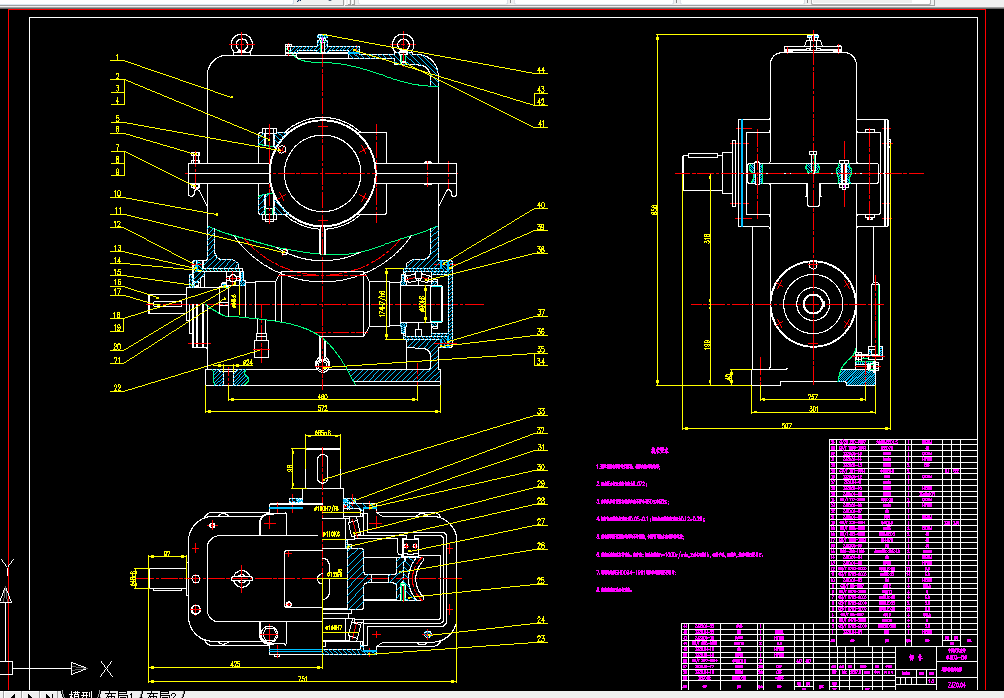Image resolution: width=1004 pixels, height=698 pixels.
Task: Select part balloon number 23
Action: (x=541, y=638)
